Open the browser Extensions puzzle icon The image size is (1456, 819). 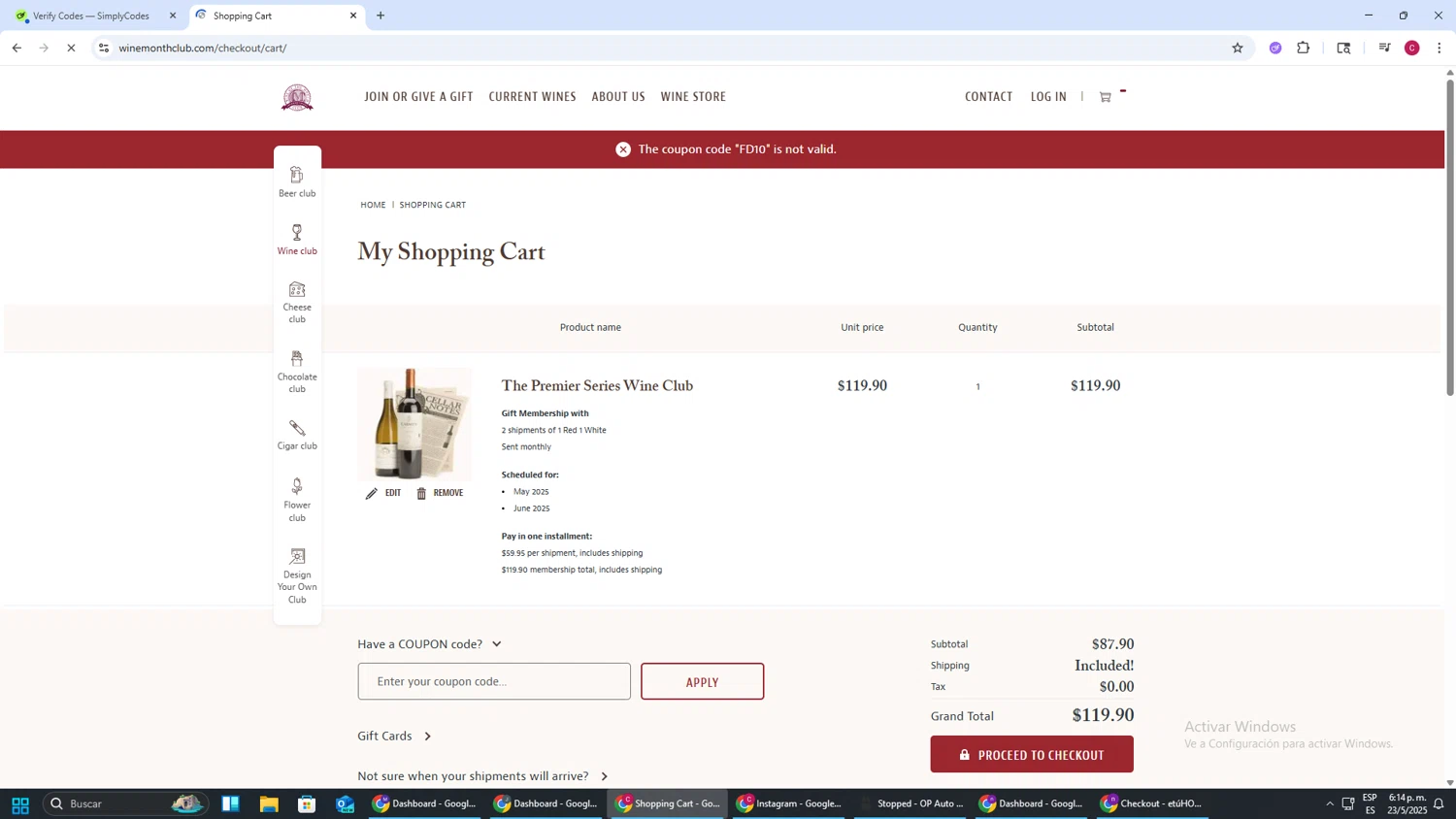1304,48
